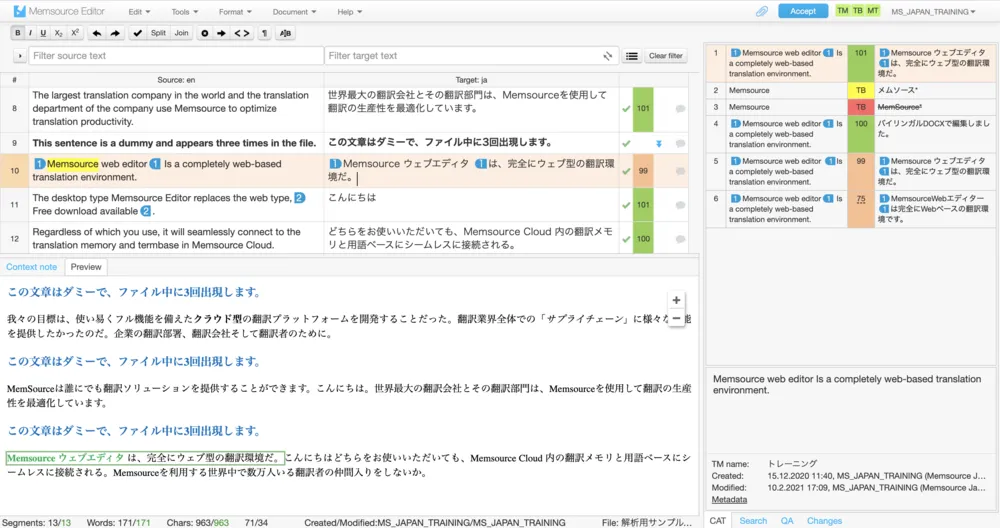The width and height of the screenshot is (1000, 528).
Task: Open the Changes tab
Action: click(x=824, y=521)
